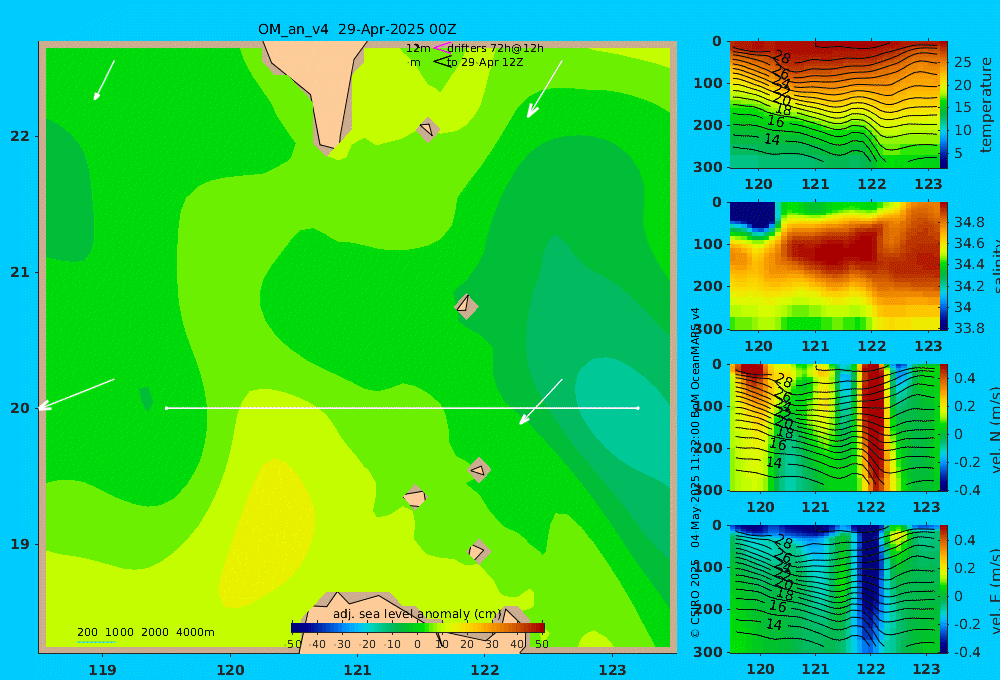The image size is (1000, 680).
Task: Click the 25 tick on the temperature scale
Action: tap(962, 62)
